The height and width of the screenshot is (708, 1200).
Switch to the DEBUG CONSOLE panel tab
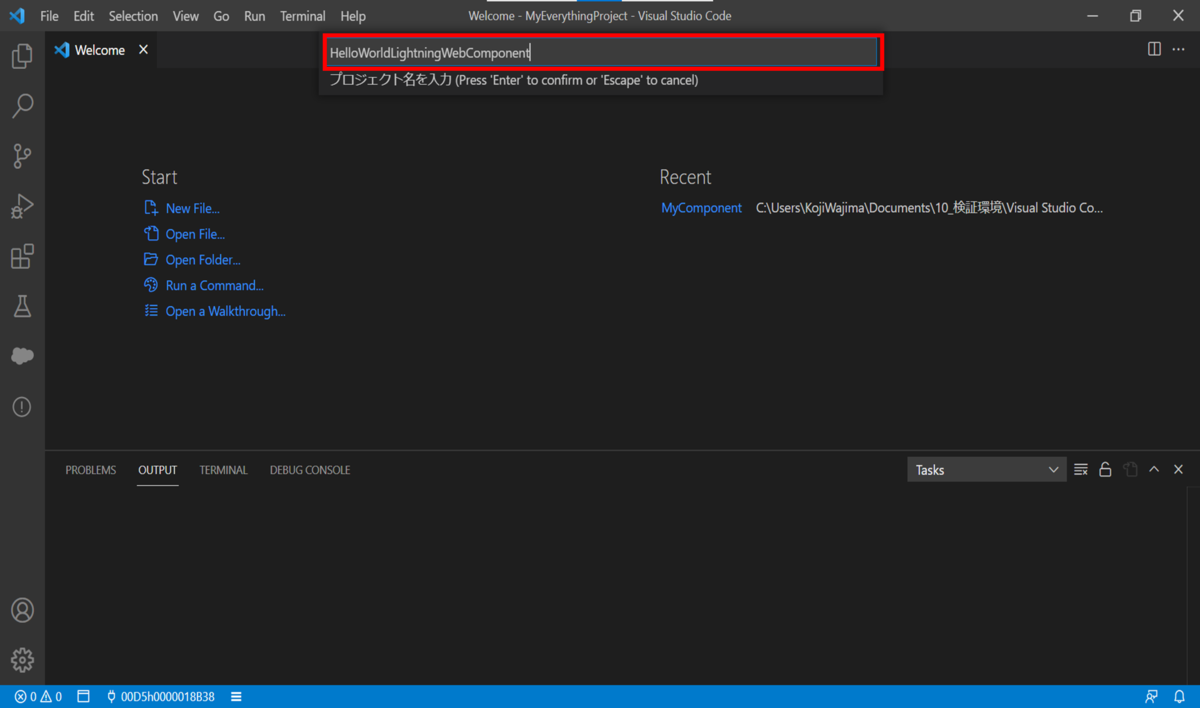pyautogui.click(x=310, y=470)
